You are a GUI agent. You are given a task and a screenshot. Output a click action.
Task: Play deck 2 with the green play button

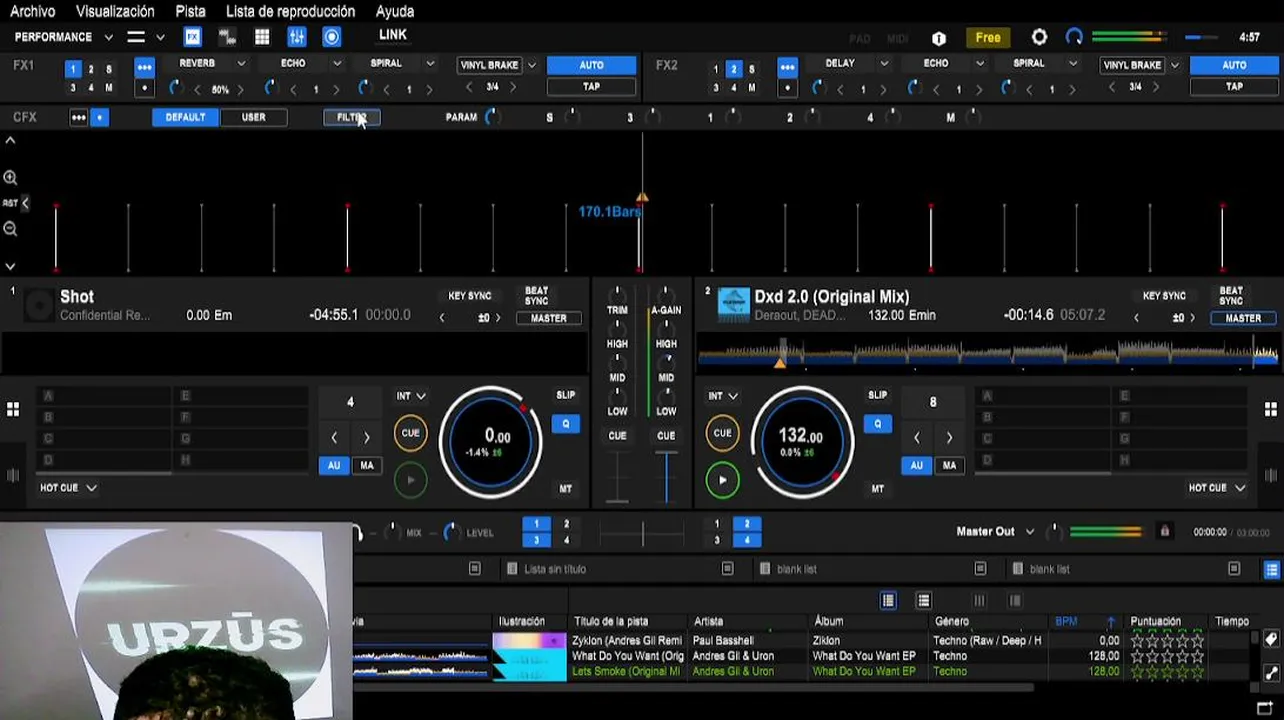[722, 480]
